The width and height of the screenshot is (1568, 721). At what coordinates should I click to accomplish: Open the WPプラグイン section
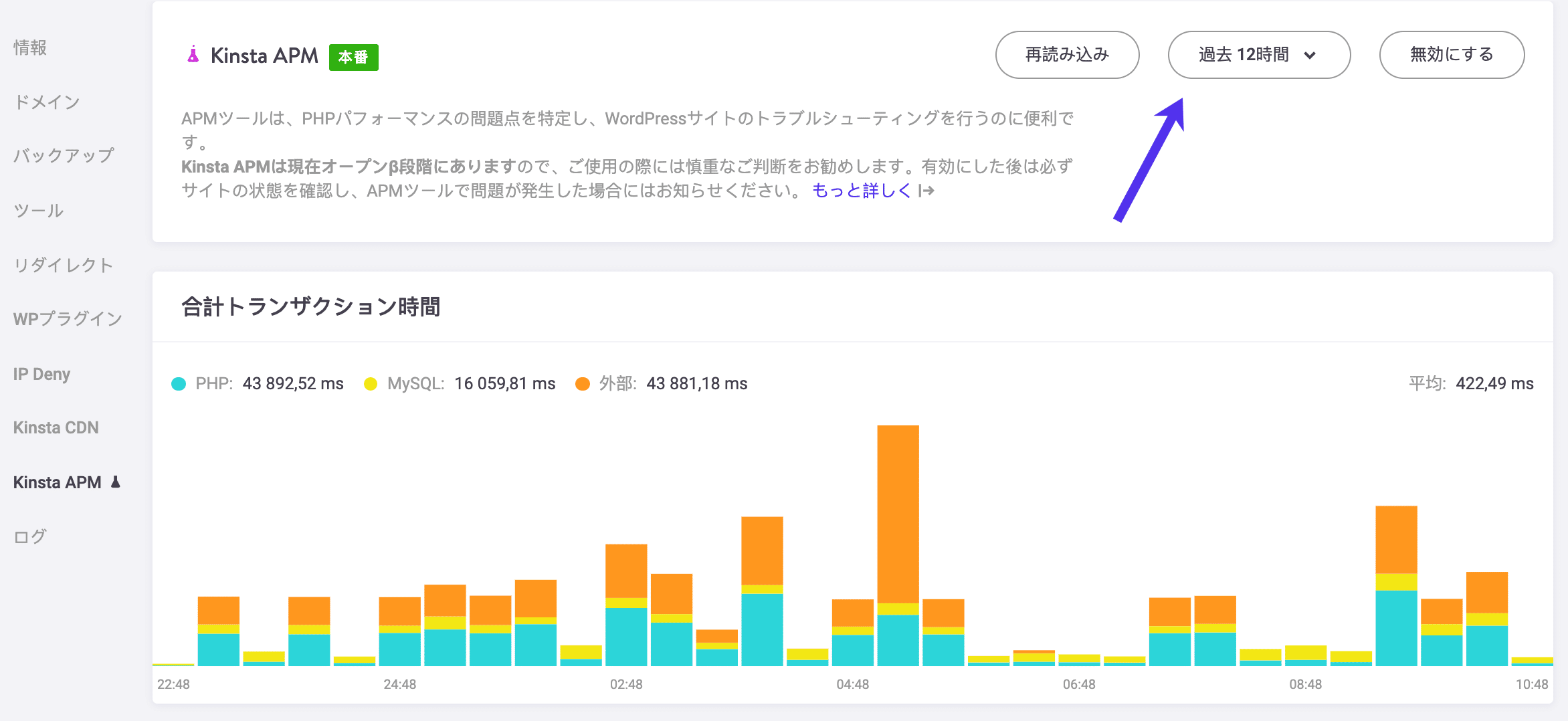(67, 318)
